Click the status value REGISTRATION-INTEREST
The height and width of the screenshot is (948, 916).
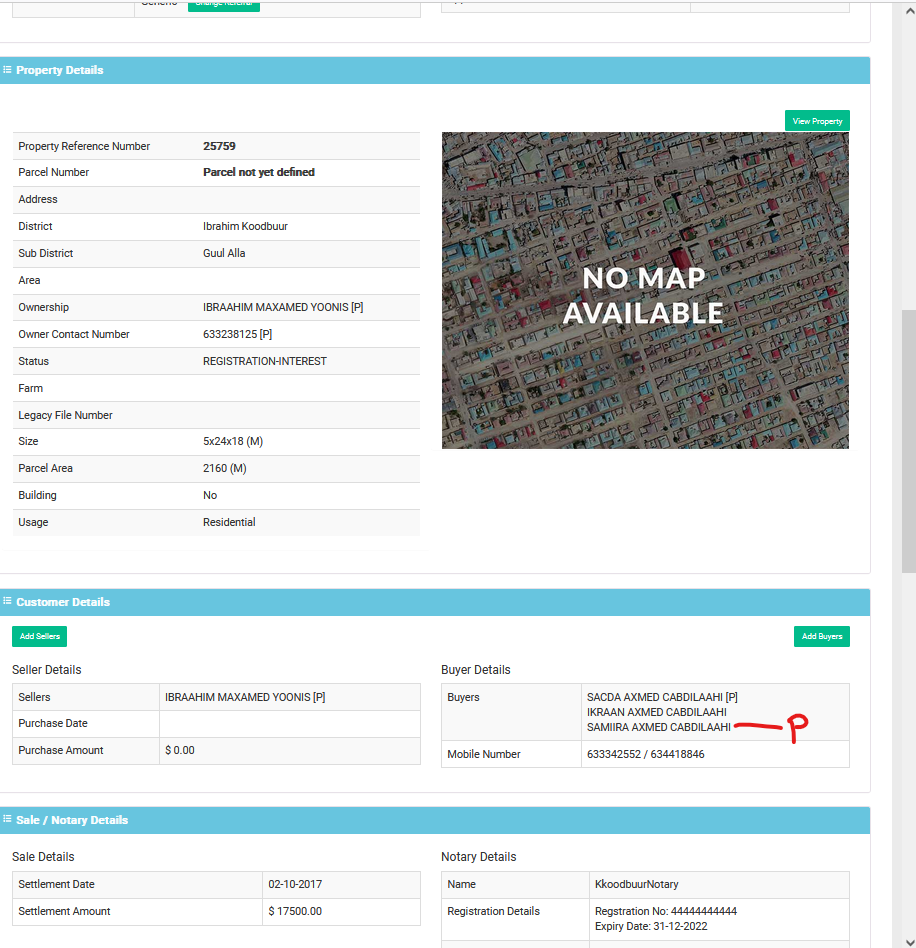pyautogui.click(x=264, y=362)
